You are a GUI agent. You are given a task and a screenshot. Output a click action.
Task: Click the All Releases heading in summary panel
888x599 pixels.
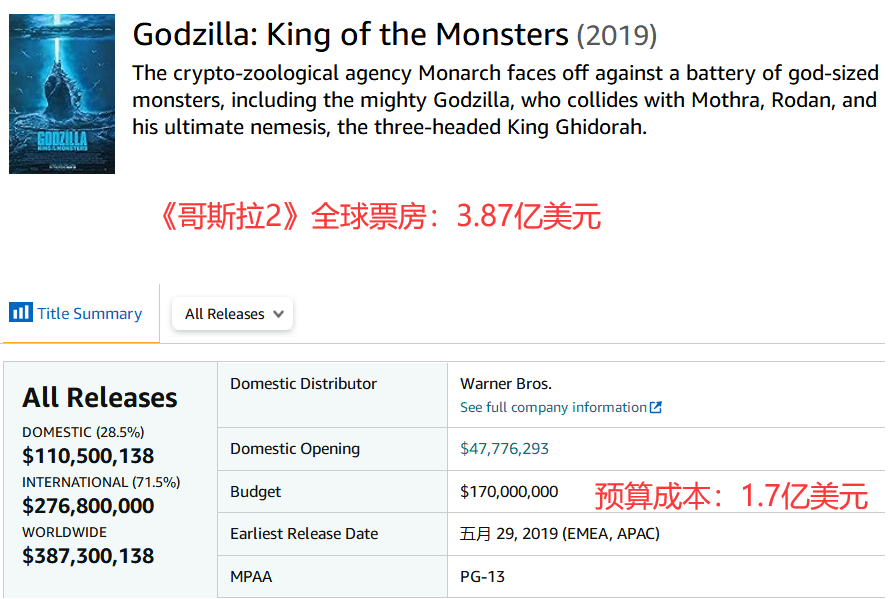(100, 397)
